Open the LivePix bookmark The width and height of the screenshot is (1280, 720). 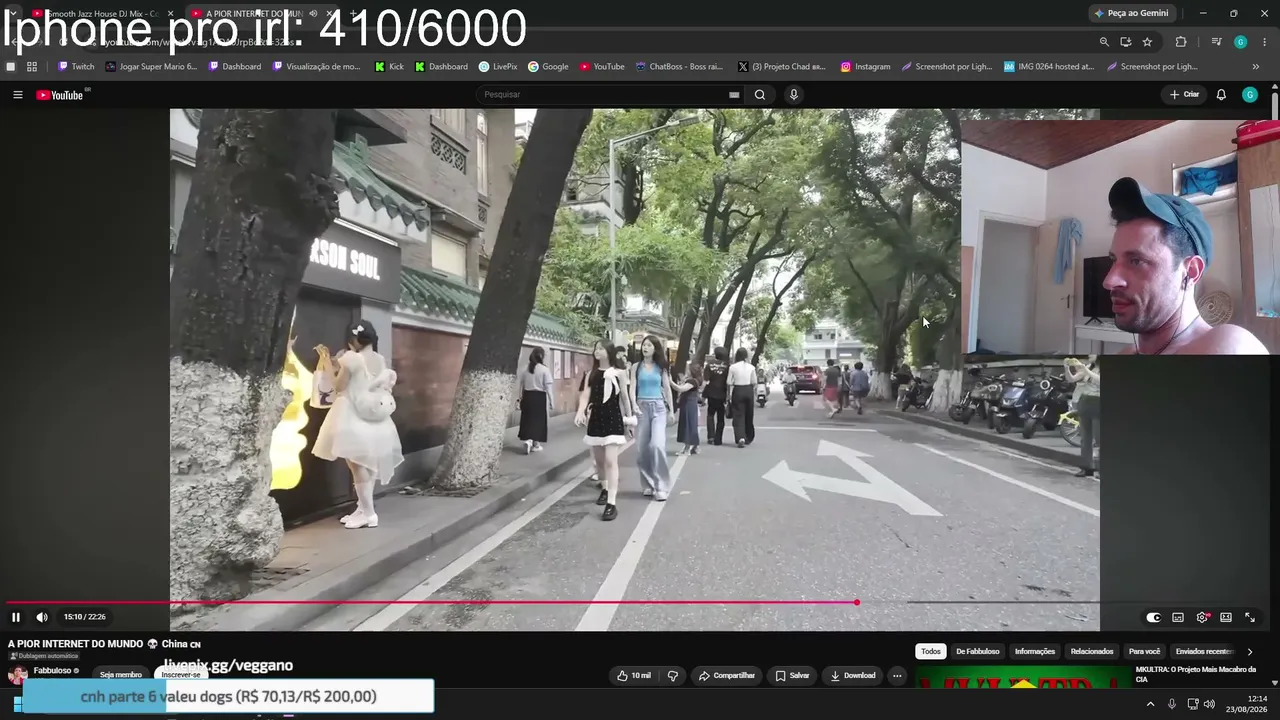coord(498,67)
